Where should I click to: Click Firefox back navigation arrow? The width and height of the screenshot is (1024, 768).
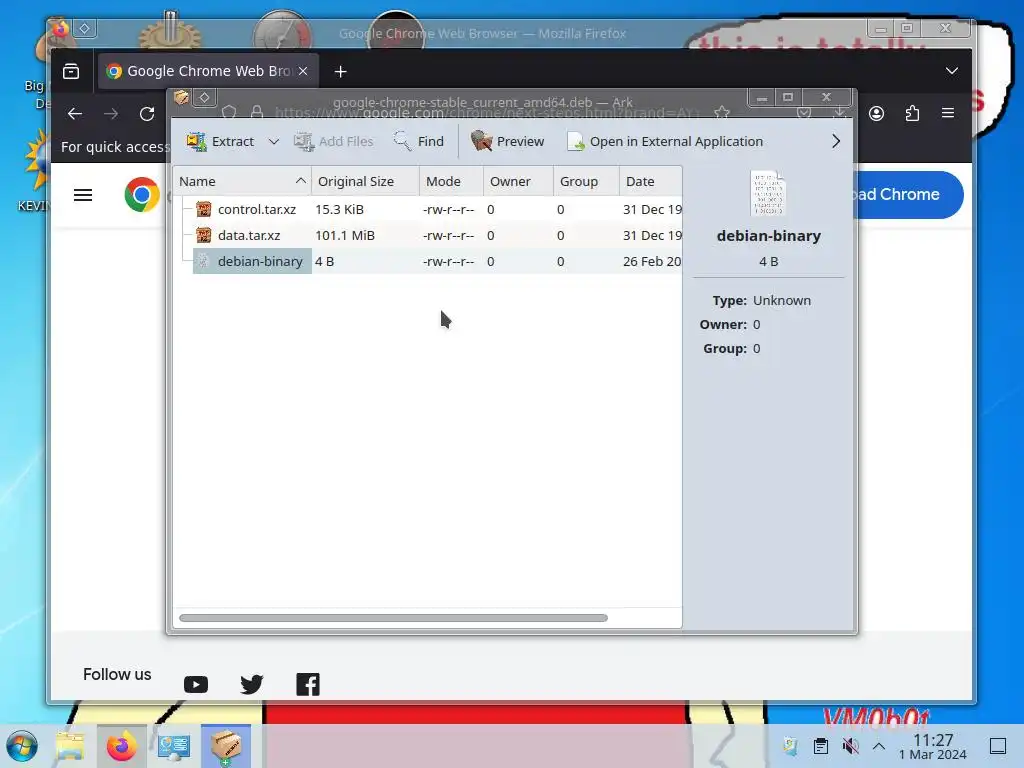click(x=75, y=114)
